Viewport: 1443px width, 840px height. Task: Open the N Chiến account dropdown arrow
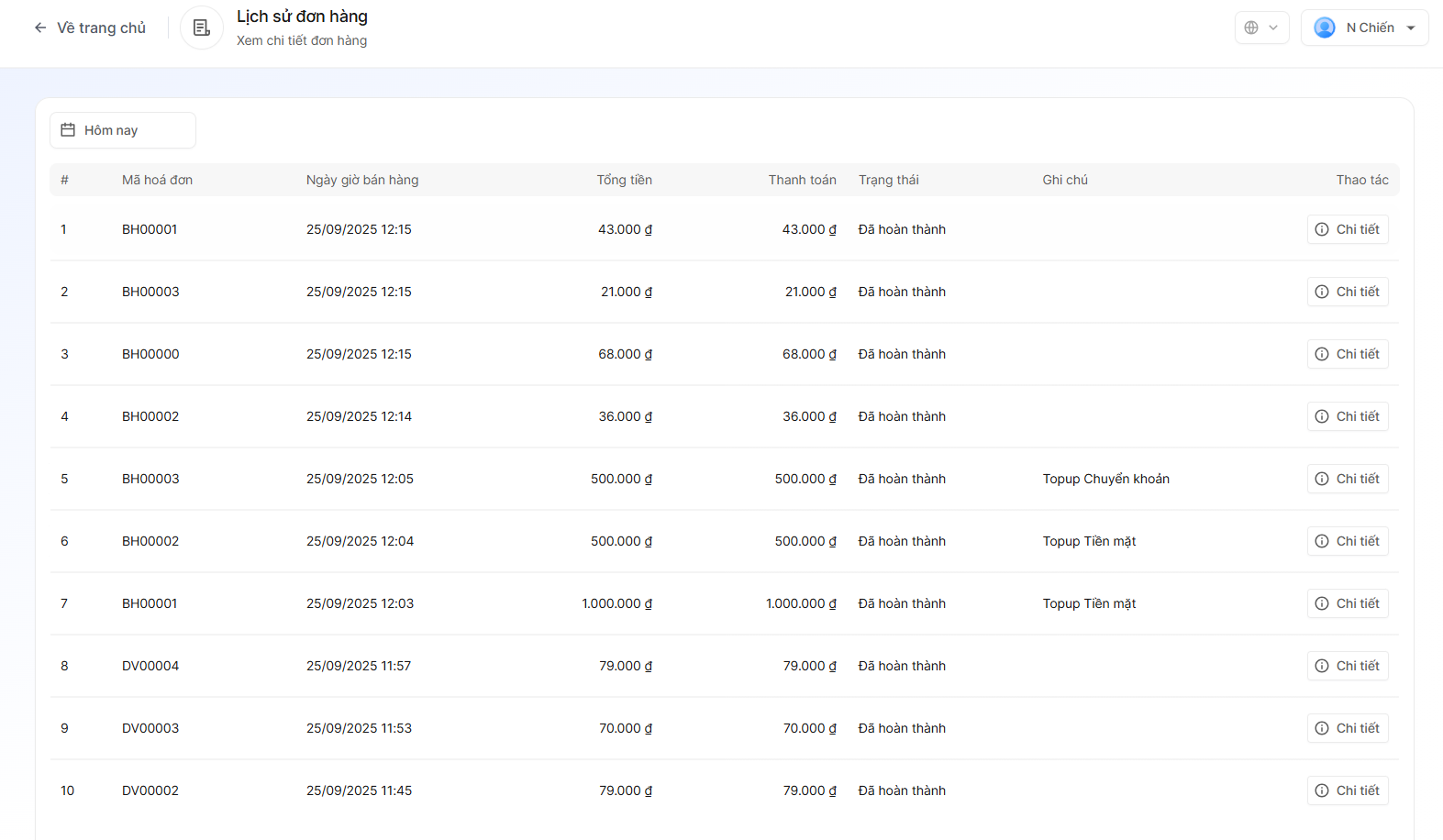click(x=1411, y=28)
